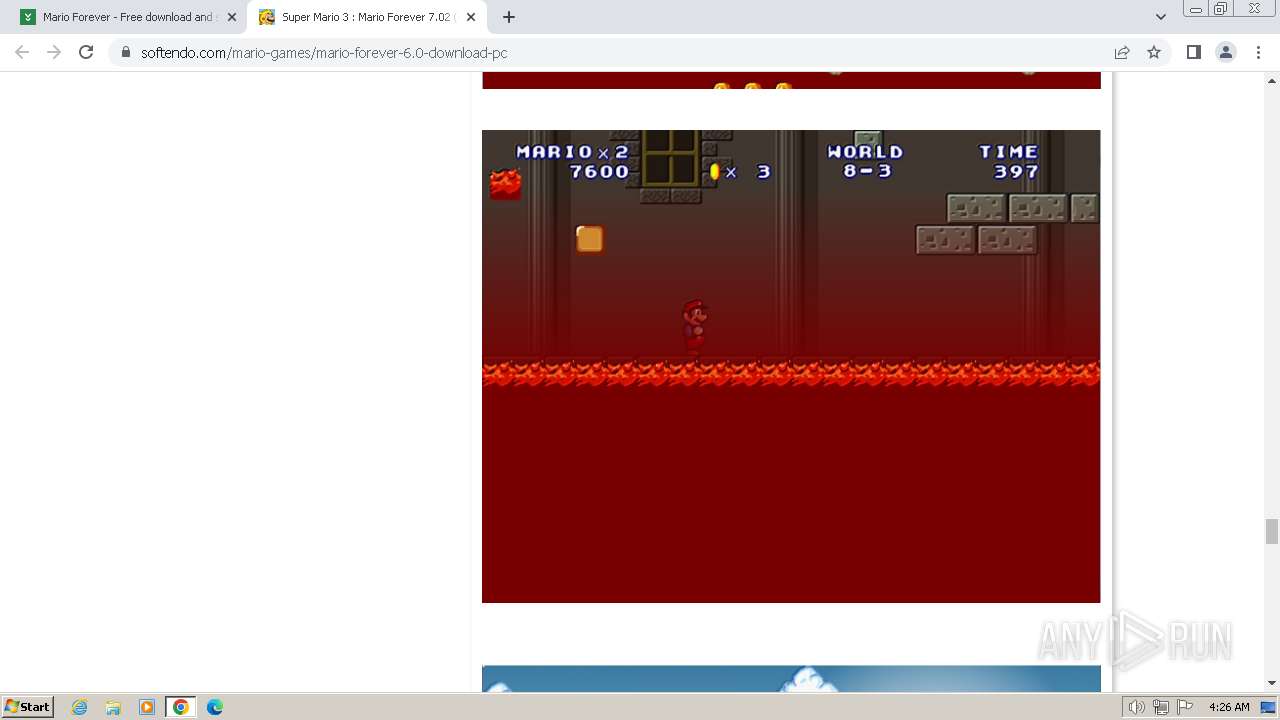1280x720 pixels.
Task: Select the Super Mario 3 : Mario Forever tab
Action: coord(366,17)
